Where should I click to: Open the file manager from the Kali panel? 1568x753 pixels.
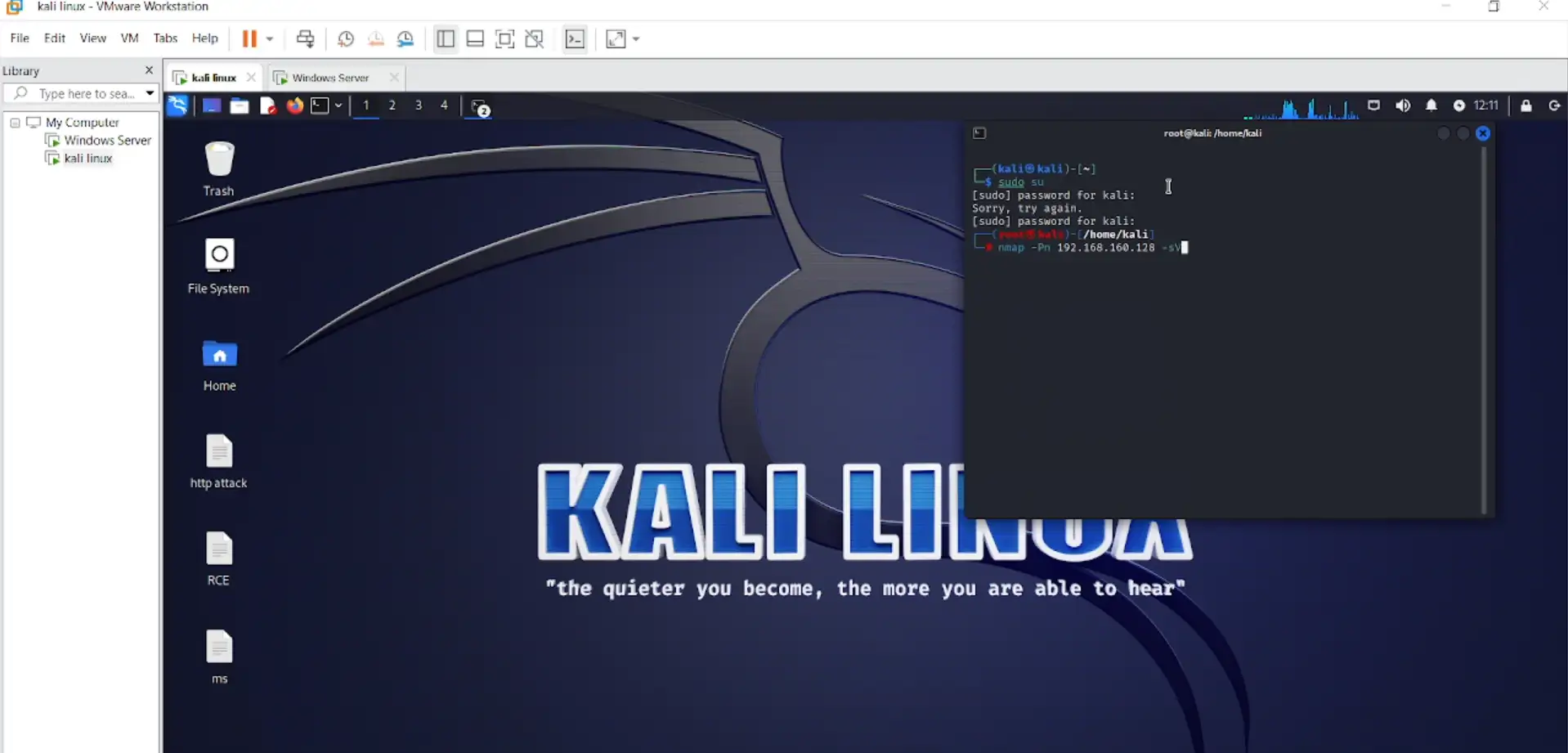point(240,105)
